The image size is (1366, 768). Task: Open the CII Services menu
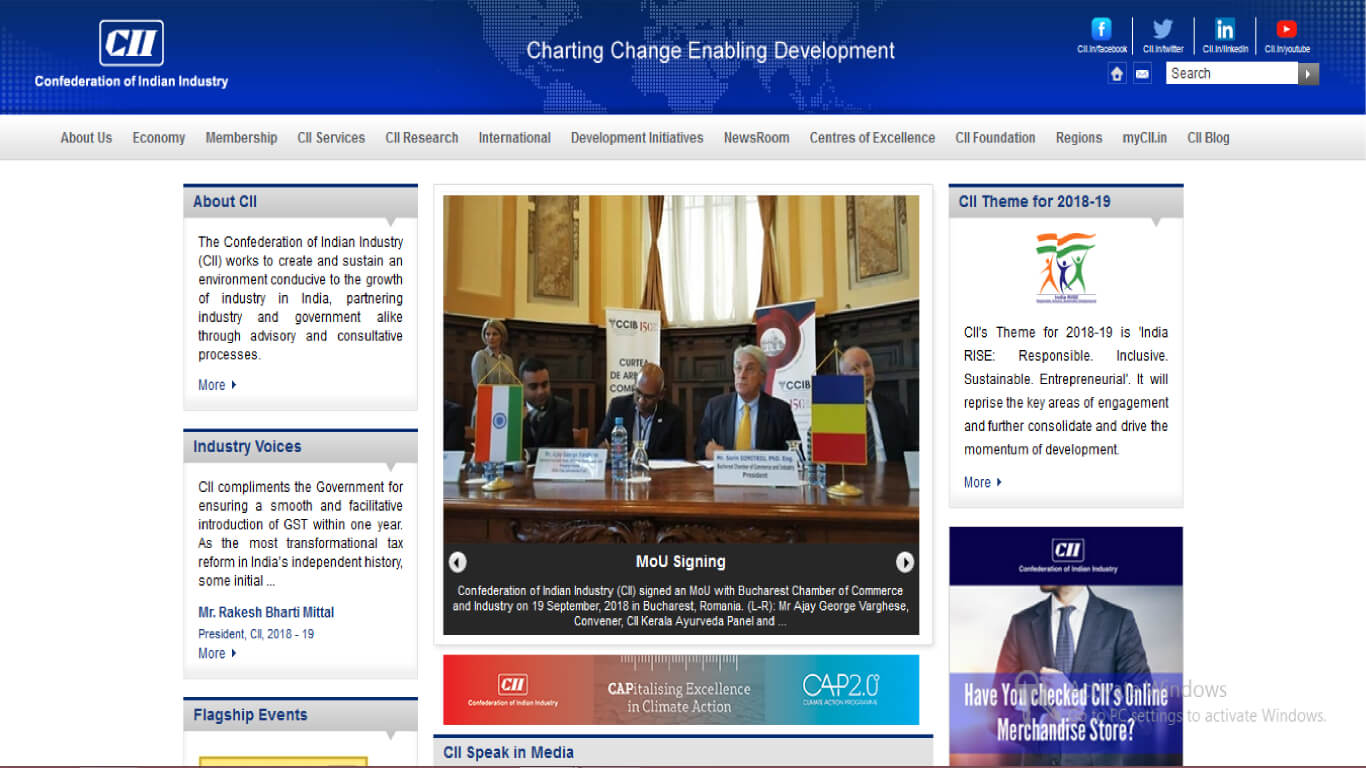coord(331,138)
